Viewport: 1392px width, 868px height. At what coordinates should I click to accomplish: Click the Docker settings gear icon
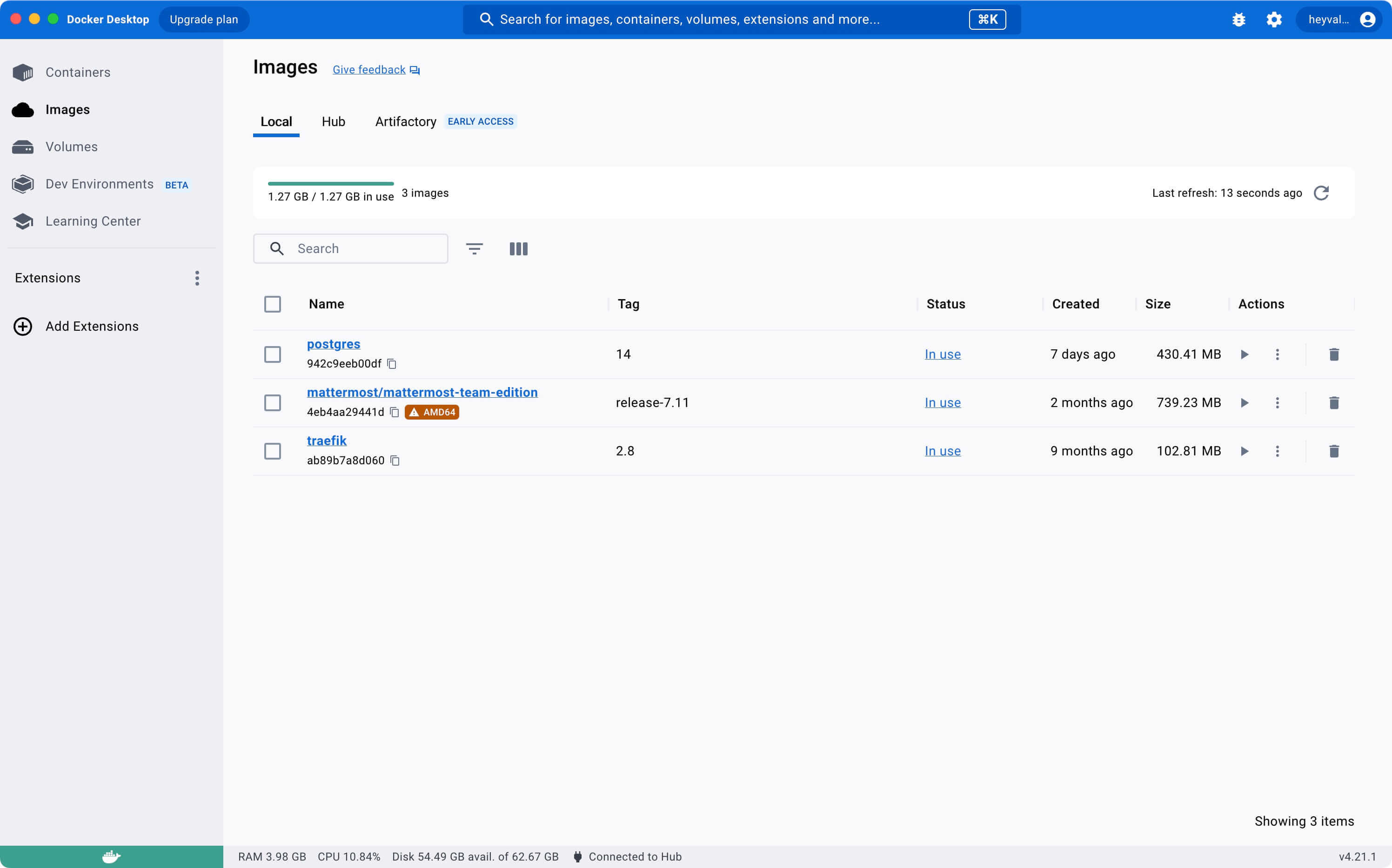coord(1275,19)
